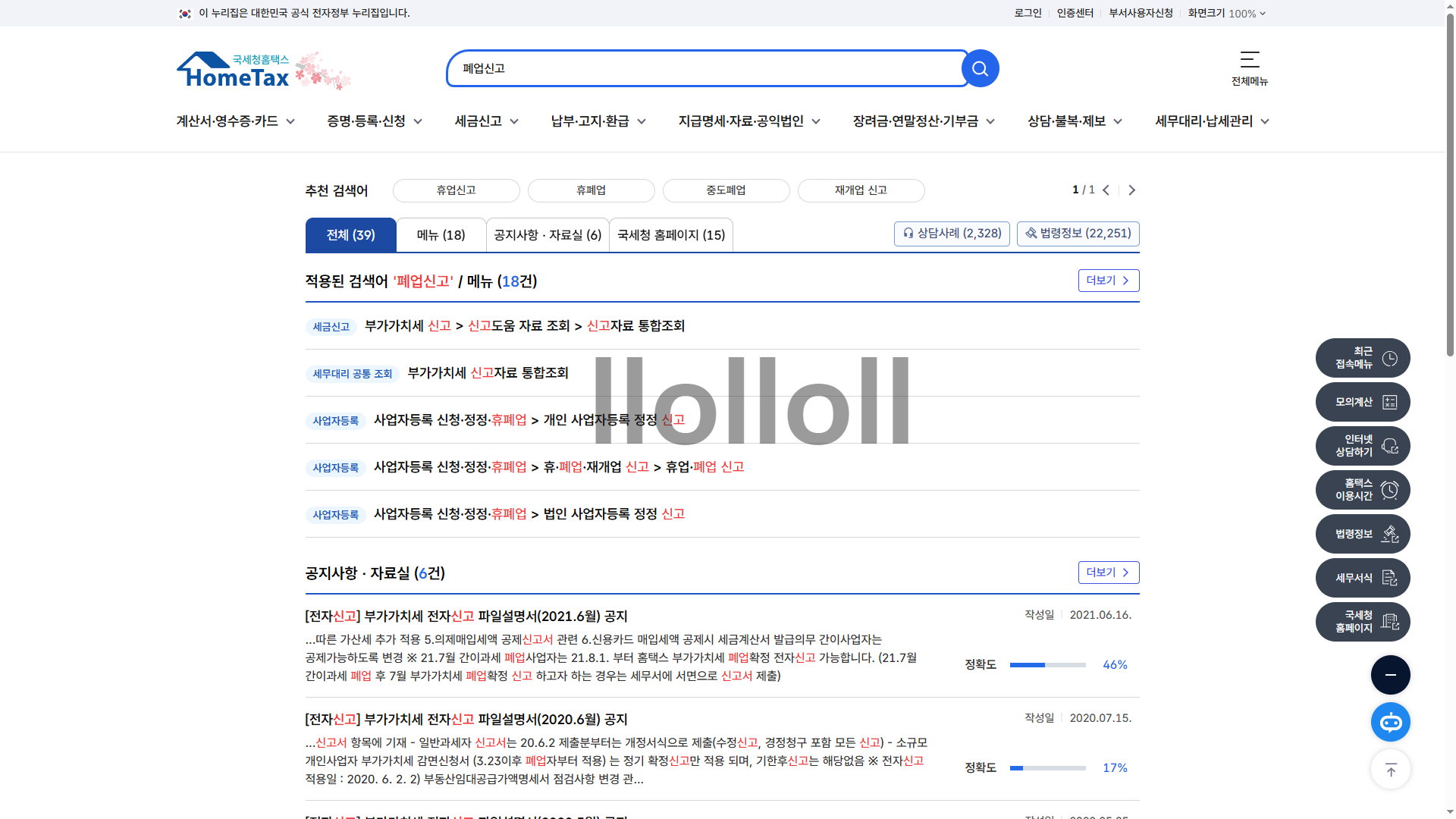Open 세무서식 form shortcut

point(1362,578)
